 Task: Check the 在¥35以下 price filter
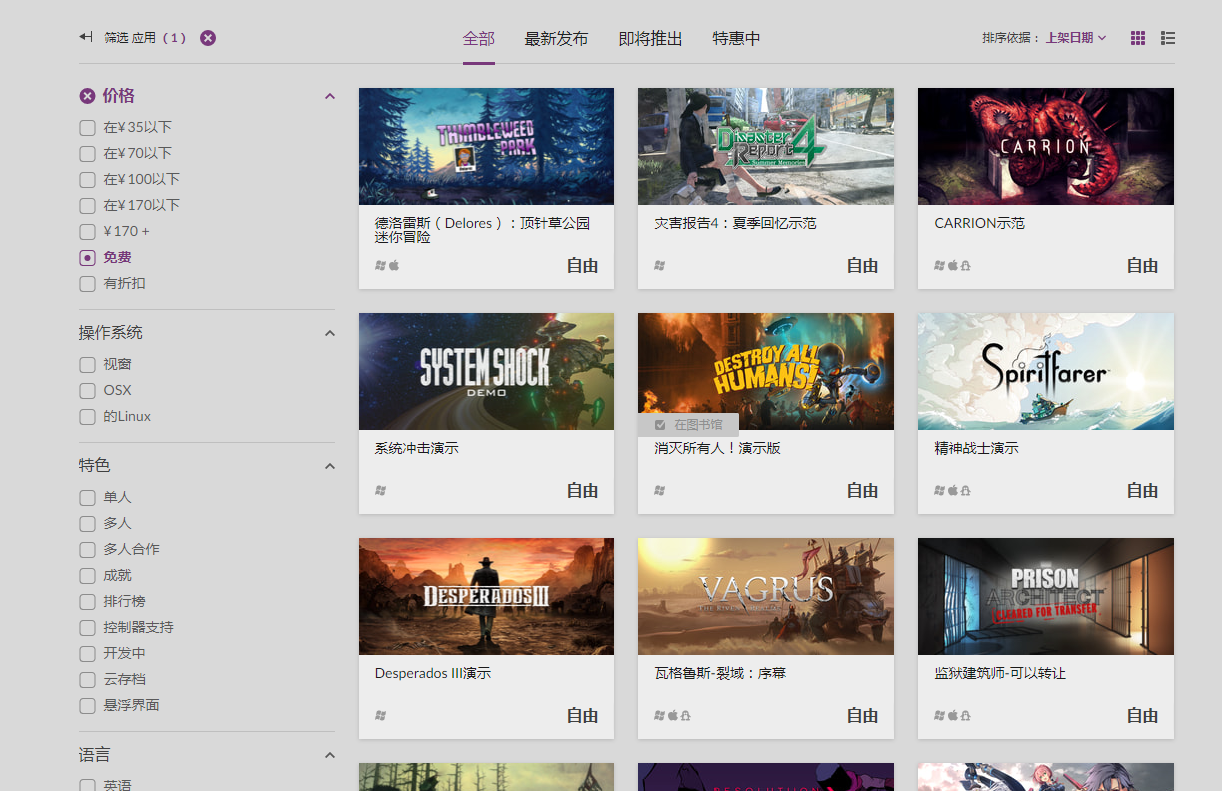point(87,127)
